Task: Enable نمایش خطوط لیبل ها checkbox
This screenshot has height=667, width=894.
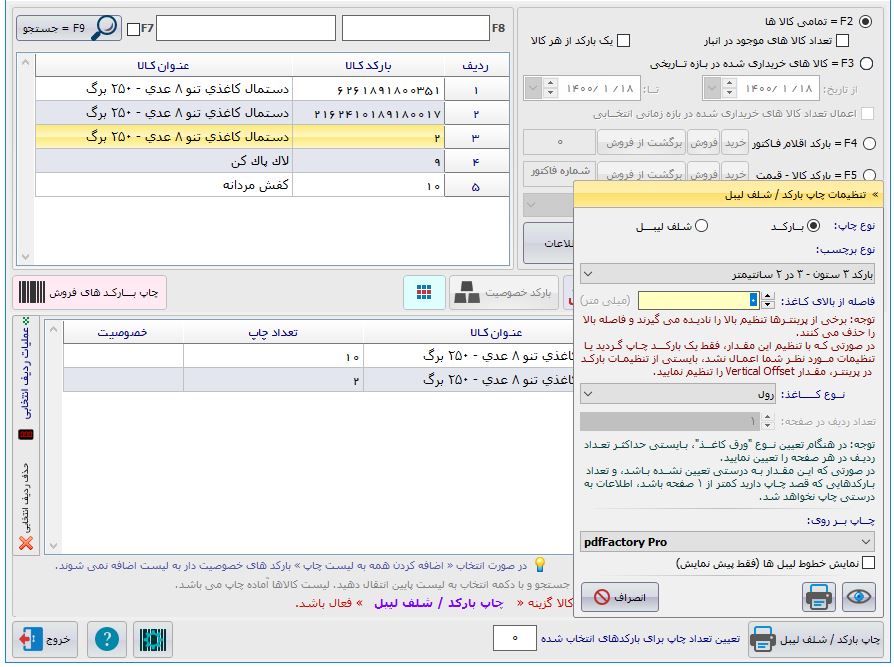Action: (867, 563)
